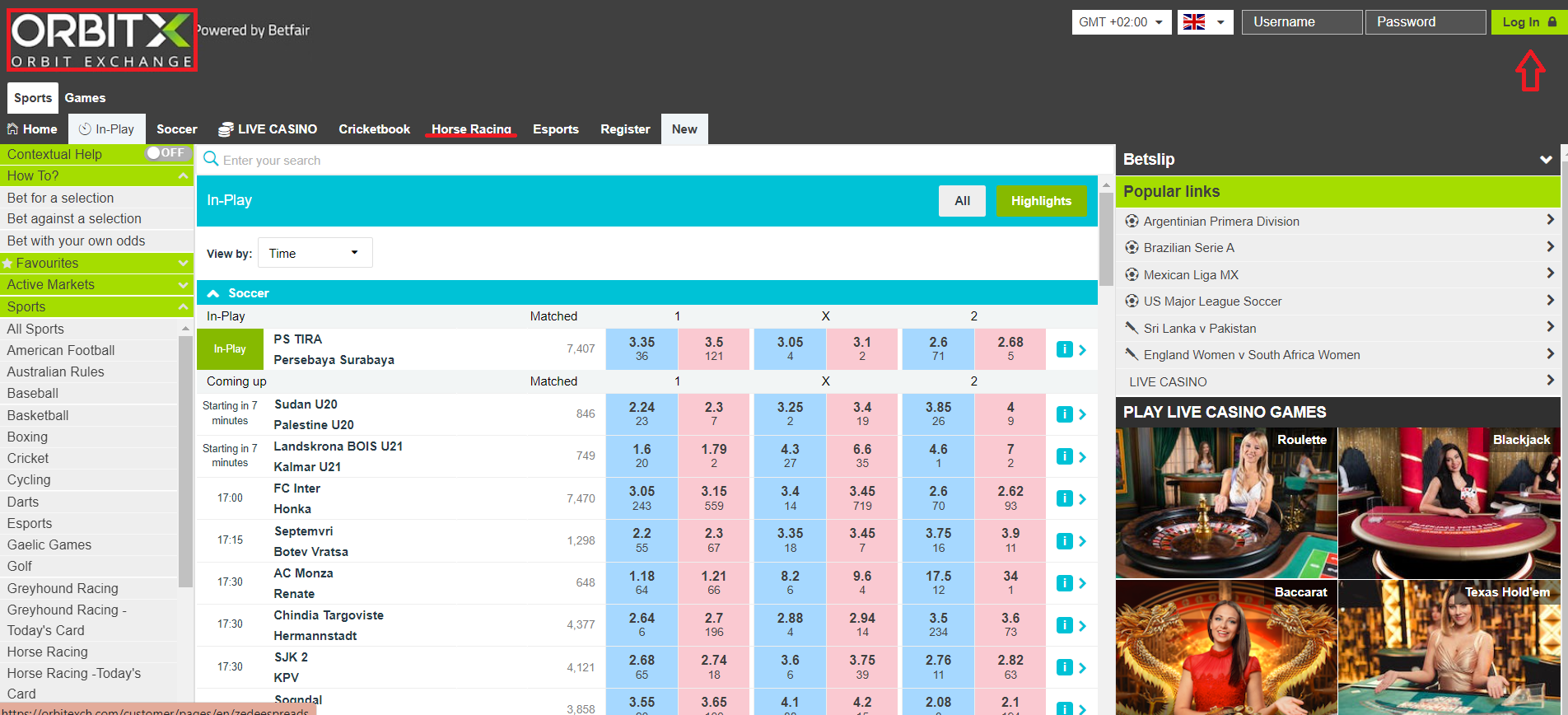This screenshot has height=715, width=1568.
Task: Expand the Active Markets section
Action: point(183,284)
